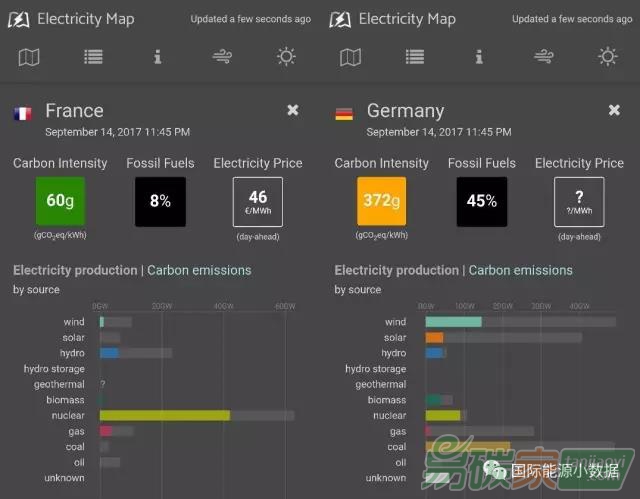This screenshot has height=499, width=640.
Task: Switch to Carbon emissions in Germany panel
Action: (x=521, y=270)
